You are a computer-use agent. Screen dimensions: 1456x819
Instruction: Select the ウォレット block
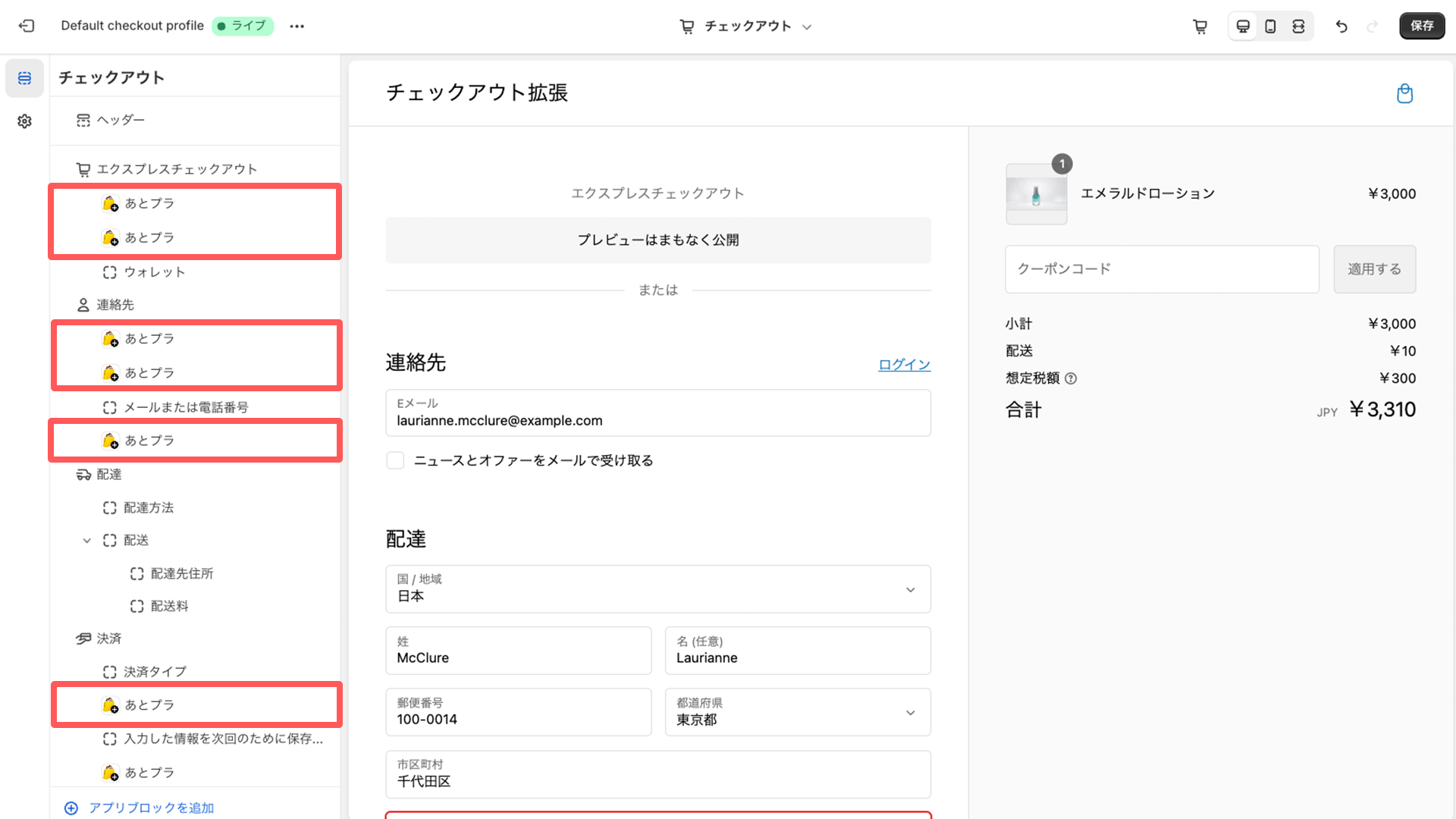[195, 272]
